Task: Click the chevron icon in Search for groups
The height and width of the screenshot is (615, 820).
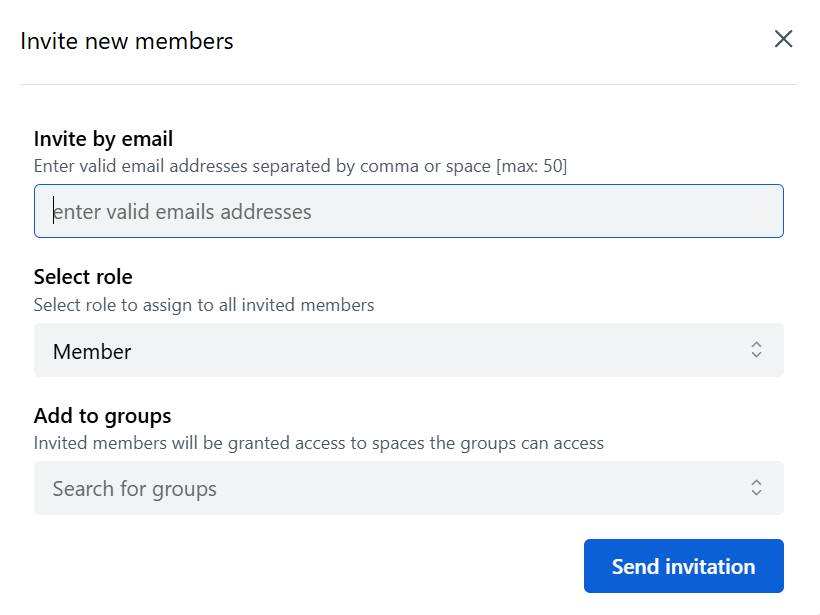Action: click(756, 488)
